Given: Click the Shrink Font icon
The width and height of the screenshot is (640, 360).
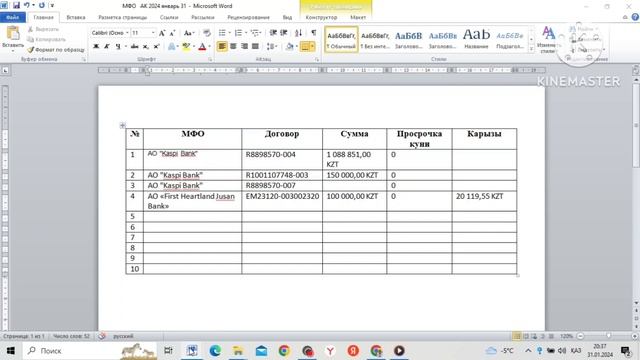Looking at the screenshot, I should [x=172, y=33].
